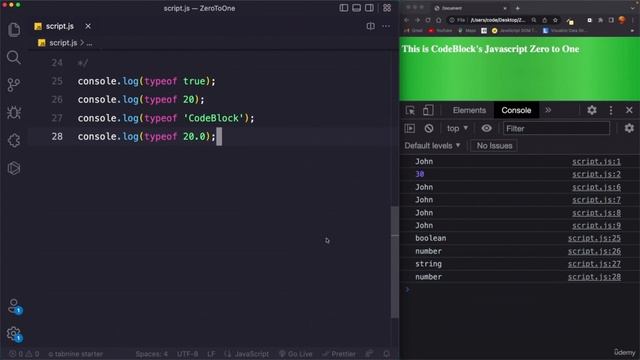The height and width of the screenshot is (360, 640).
Task: Open the Accounts menu in VS Code
Action: (x=14, y=306)
